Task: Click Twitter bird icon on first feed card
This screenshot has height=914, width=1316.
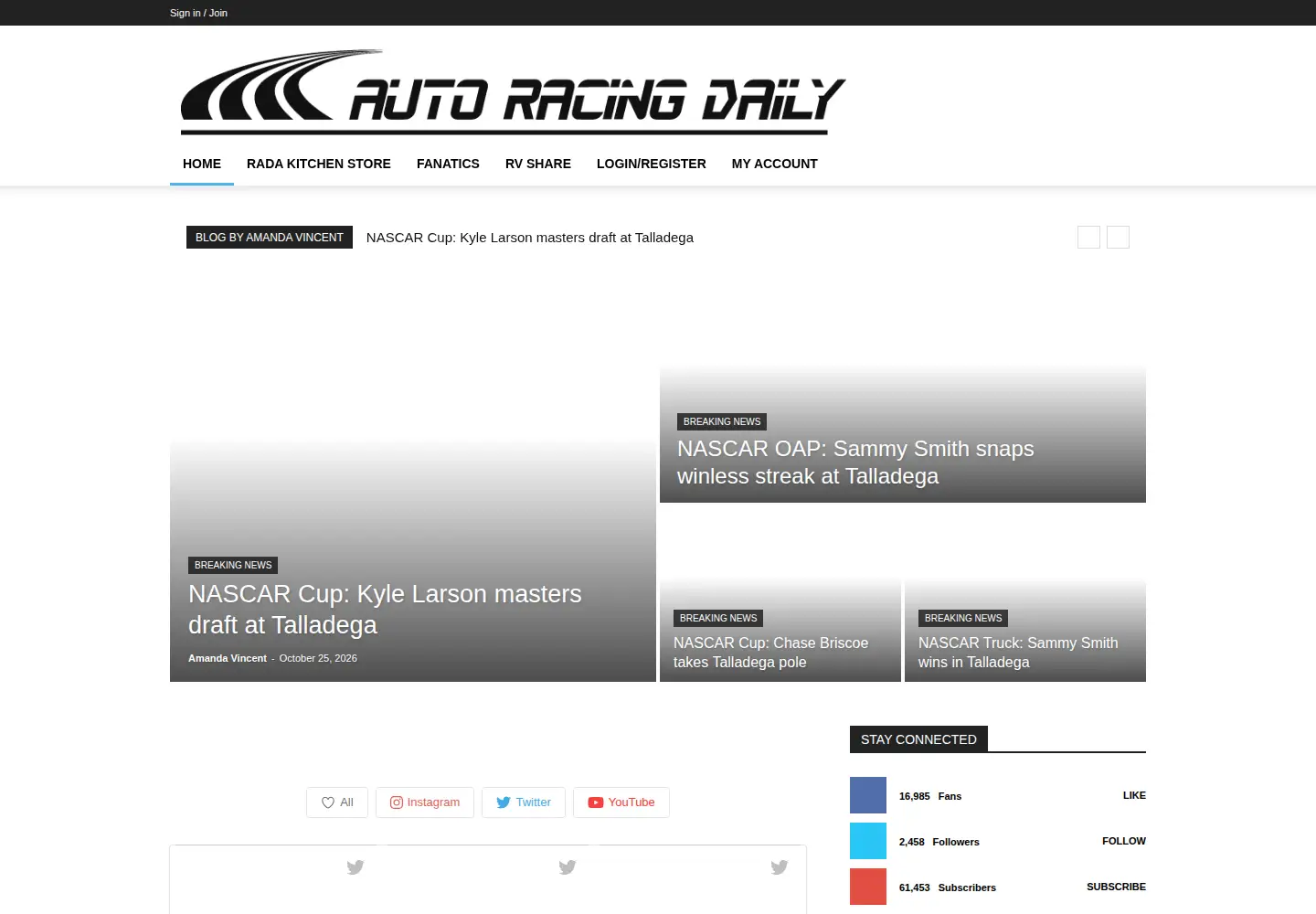Action: pos(356,866)
